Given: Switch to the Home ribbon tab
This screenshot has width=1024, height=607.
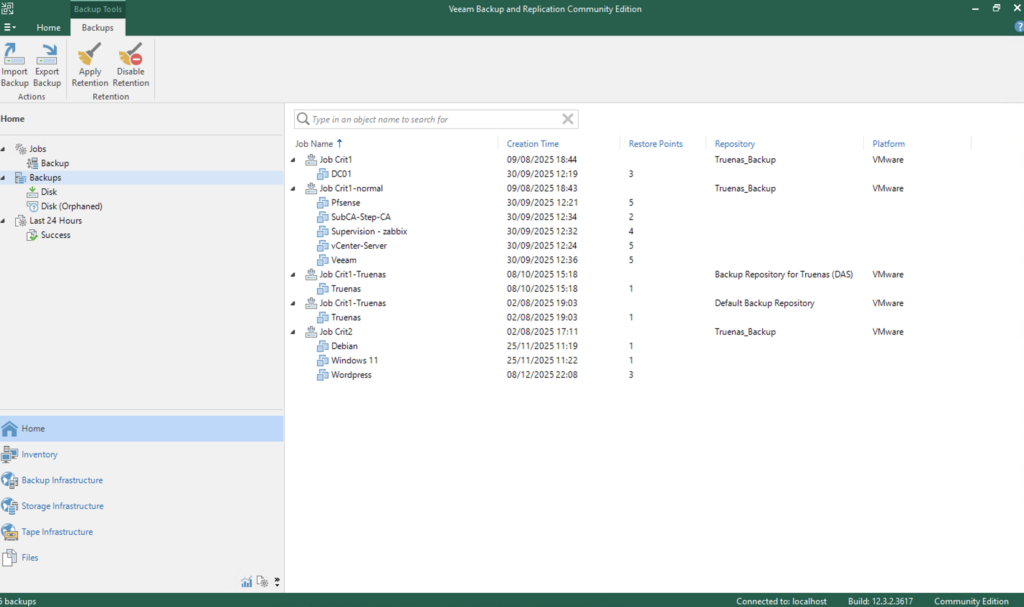Looking at the screenshot, I should click(48, 28).
